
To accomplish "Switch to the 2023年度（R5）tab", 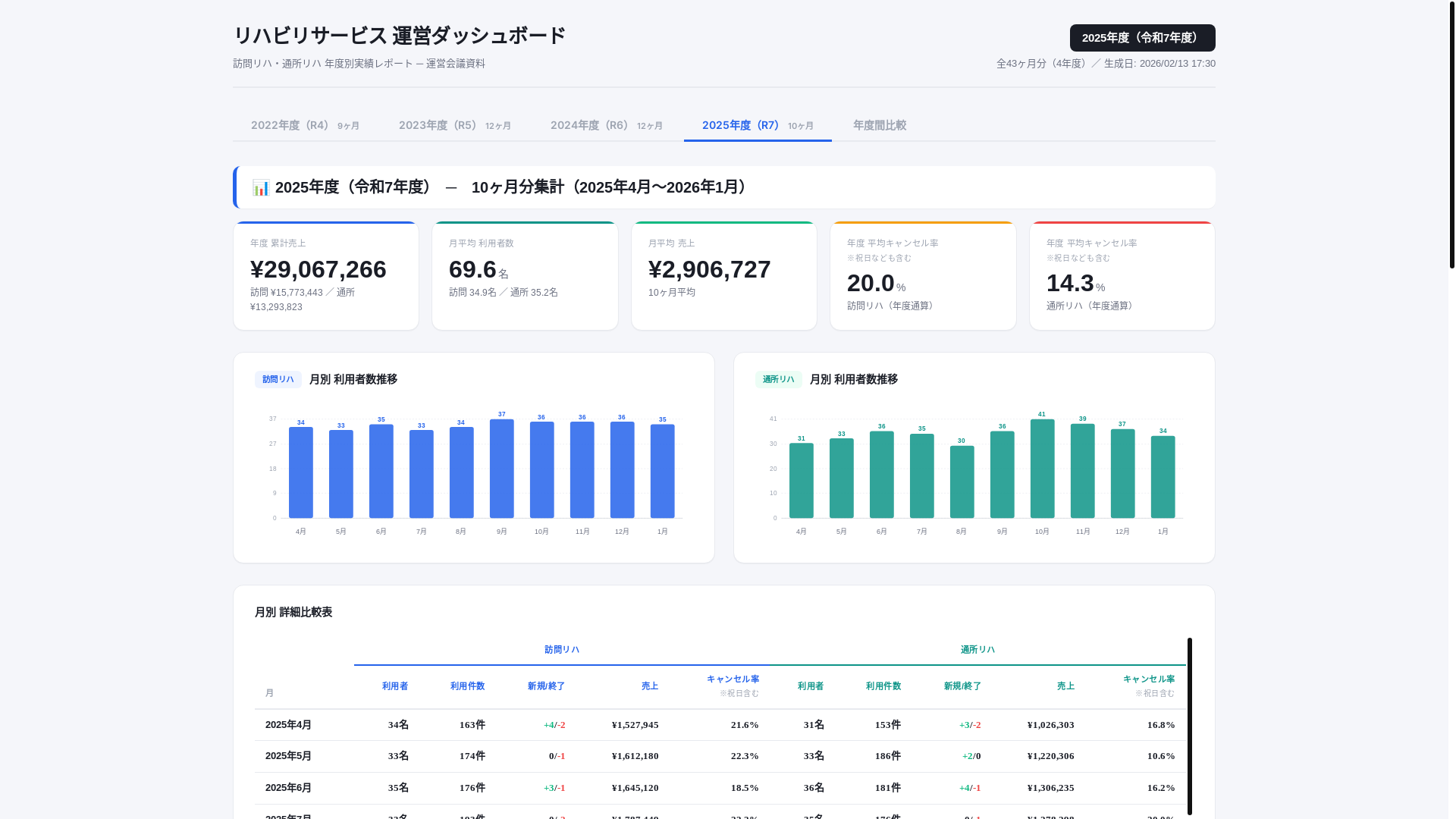I will (x=455, y=125).
